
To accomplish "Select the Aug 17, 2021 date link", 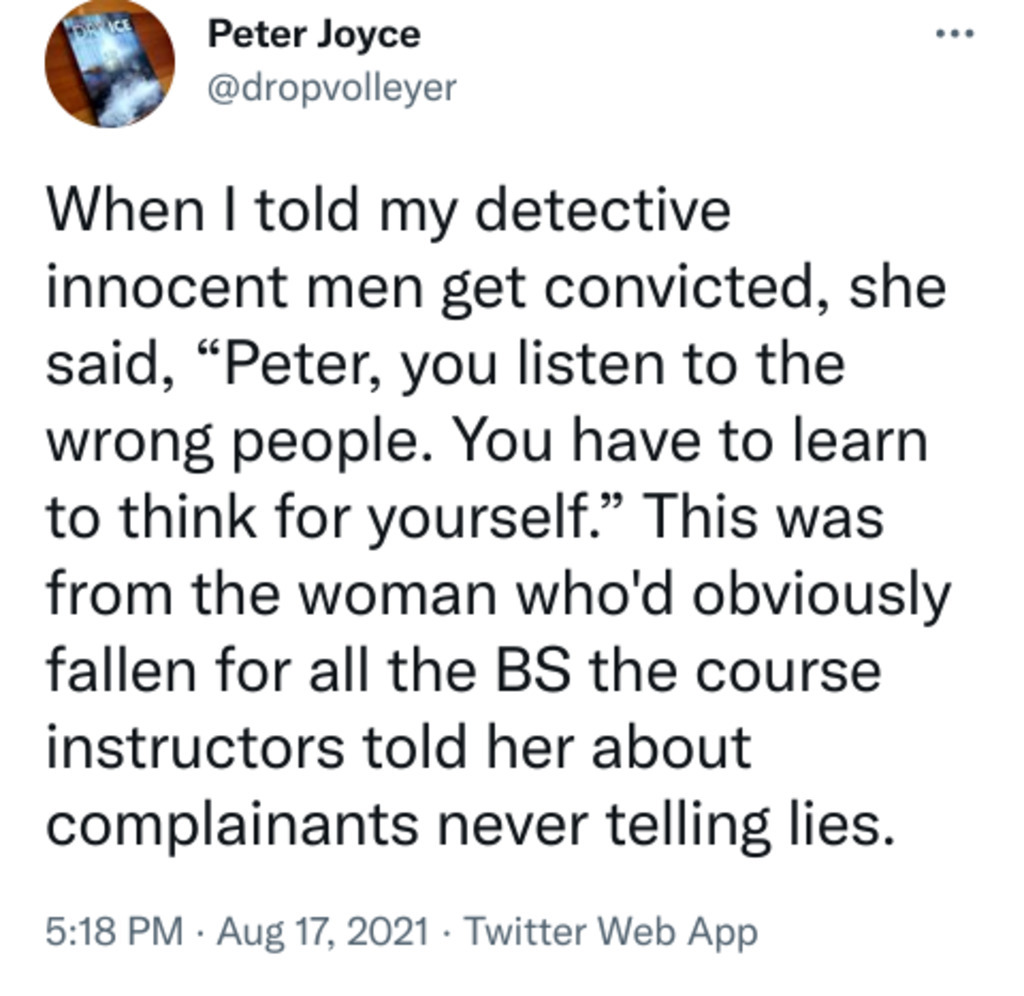I will [x=322, y=931].
